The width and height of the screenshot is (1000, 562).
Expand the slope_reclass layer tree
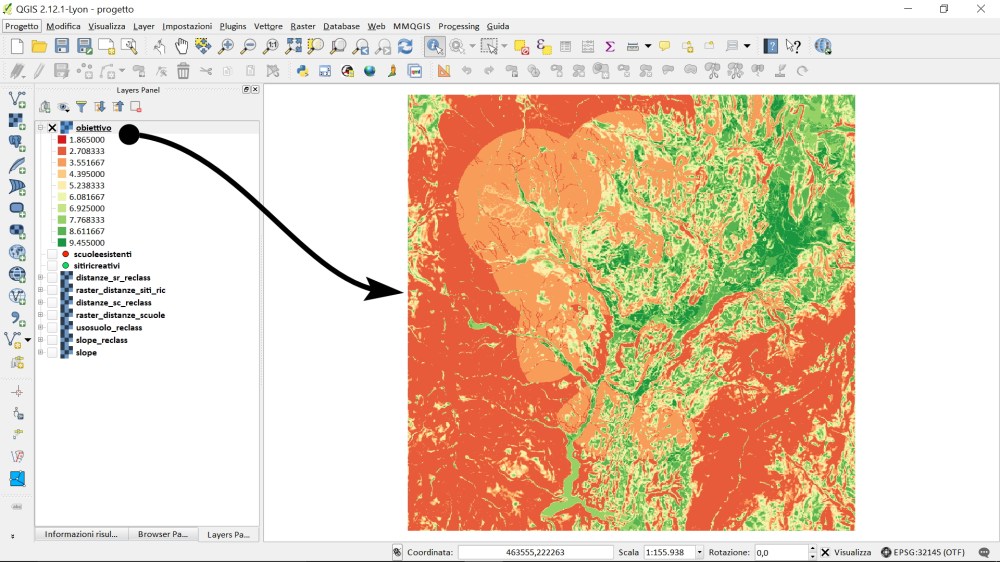click(x=41, y=340)
